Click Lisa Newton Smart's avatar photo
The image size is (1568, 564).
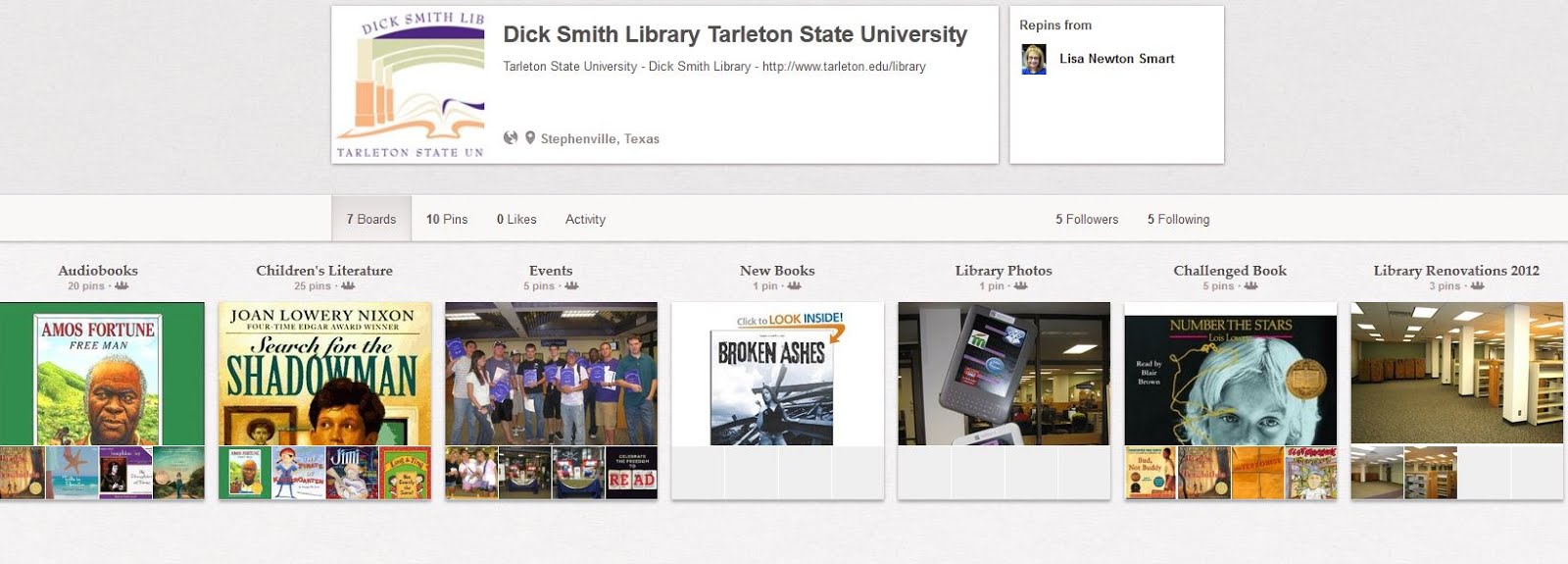[1034, 60]
